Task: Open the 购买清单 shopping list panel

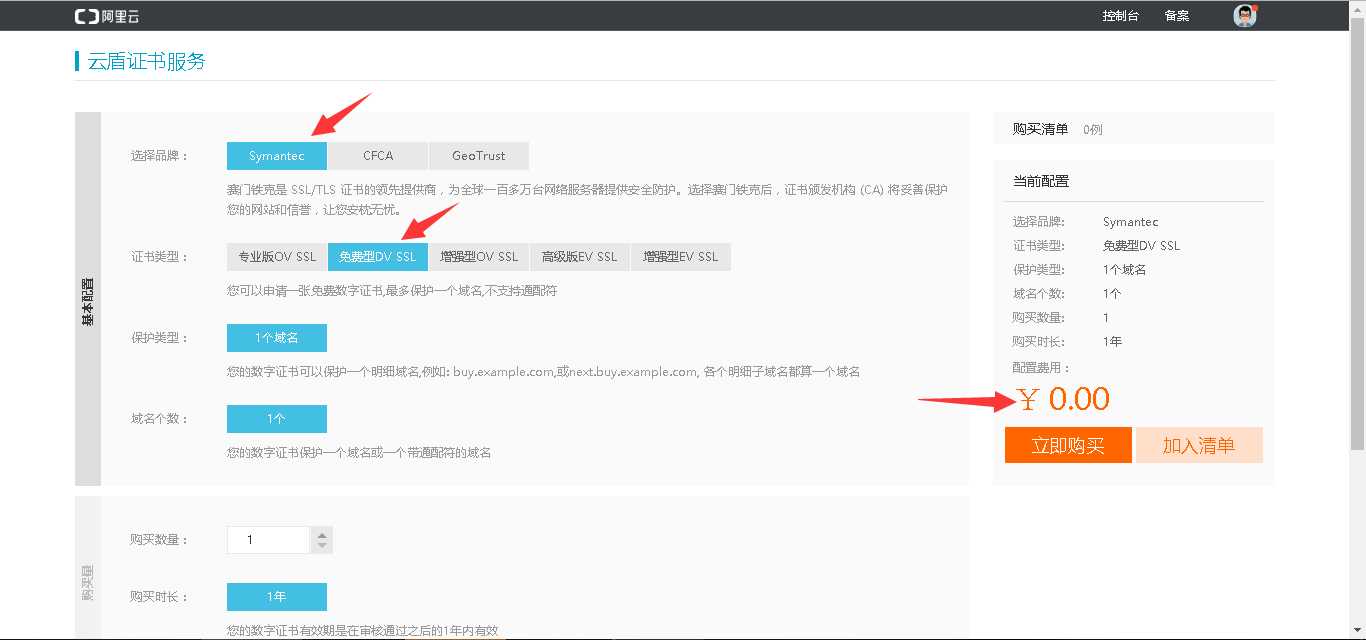Action: pos(1134,129)
